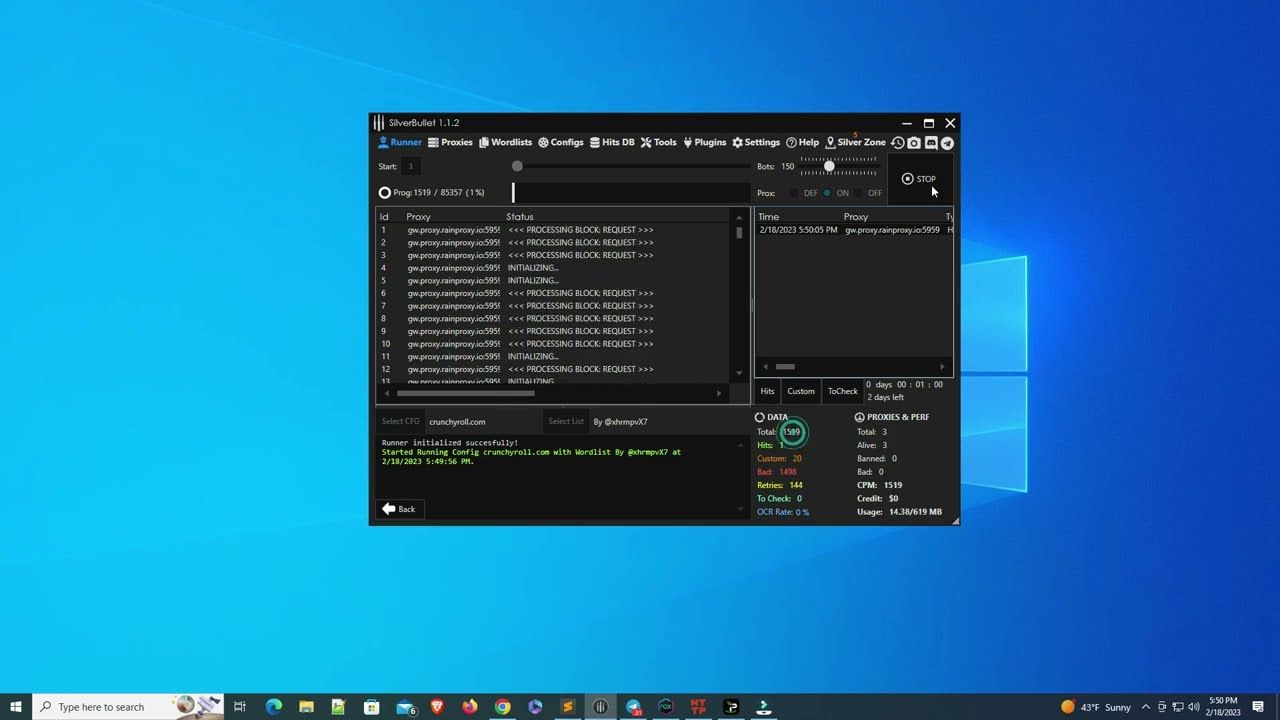Click the Bots count slider handle

[829, 166]
